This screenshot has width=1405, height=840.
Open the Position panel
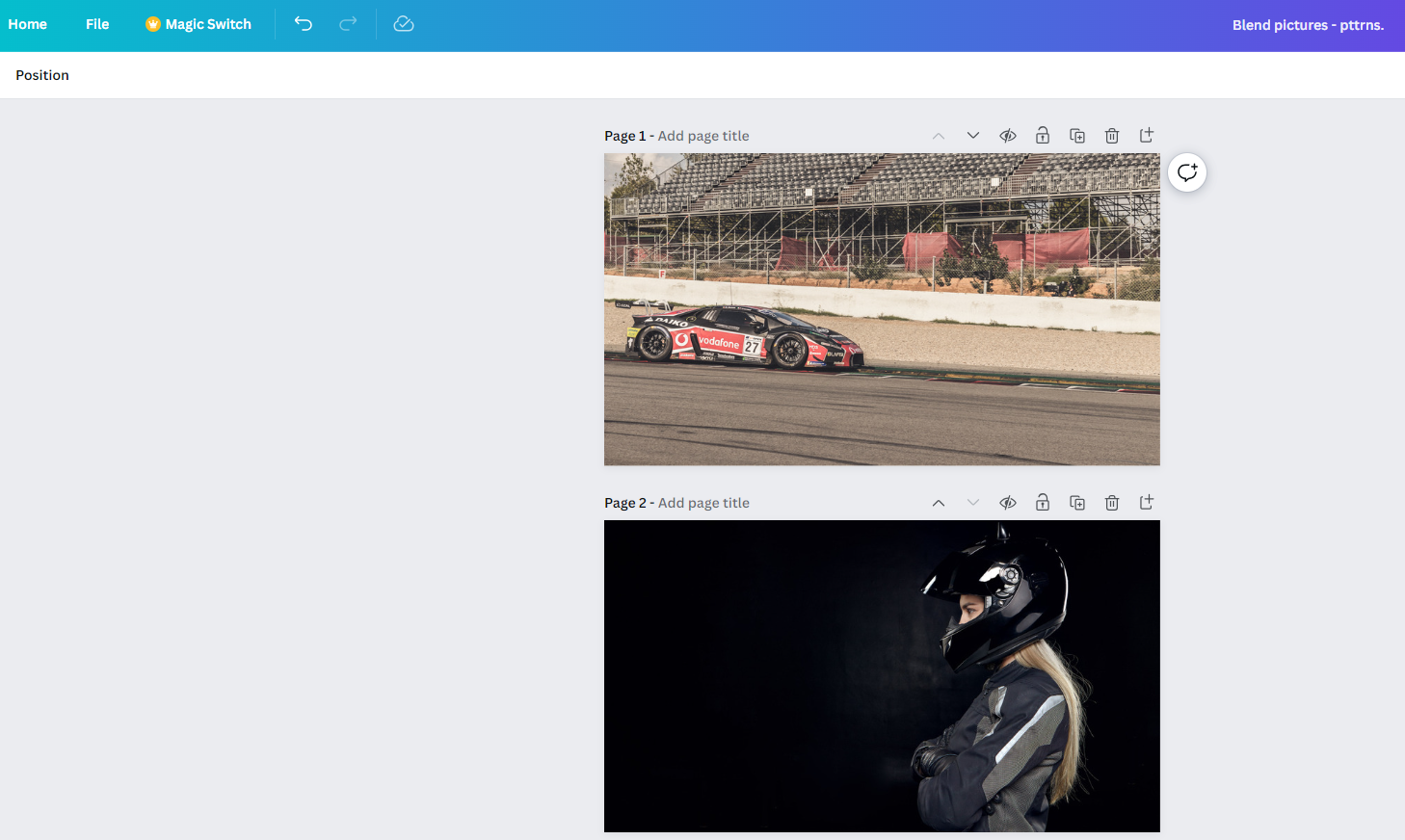click(42, 75)
